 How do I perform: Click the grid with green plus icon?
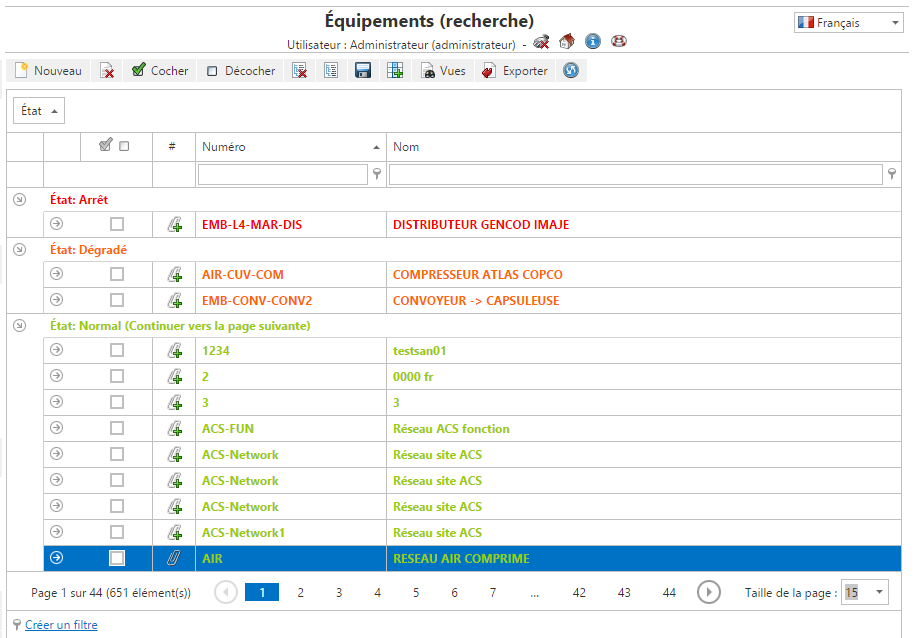395,71
